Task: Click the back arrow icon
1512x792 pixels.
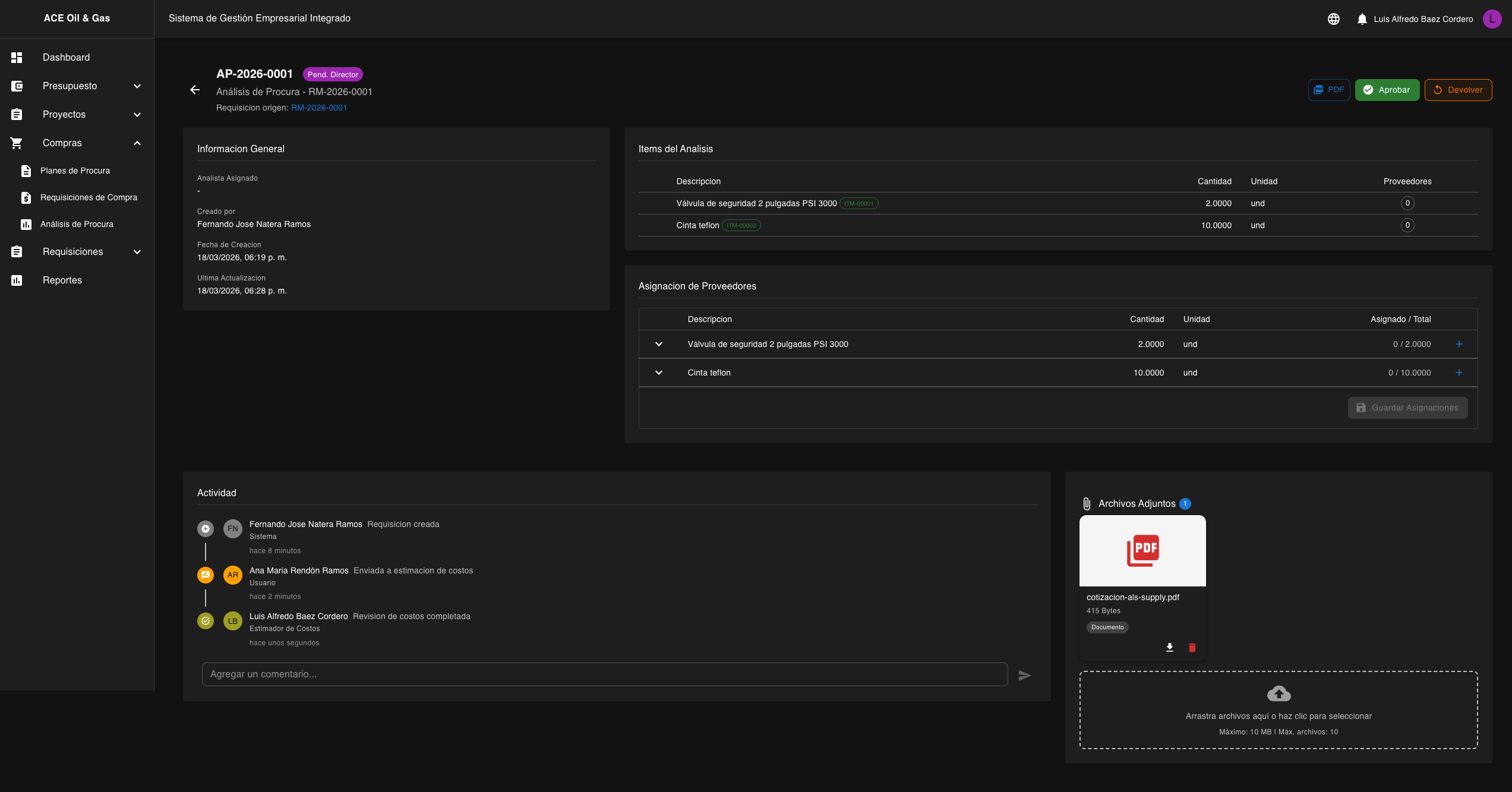Action: tap(195, 90)
